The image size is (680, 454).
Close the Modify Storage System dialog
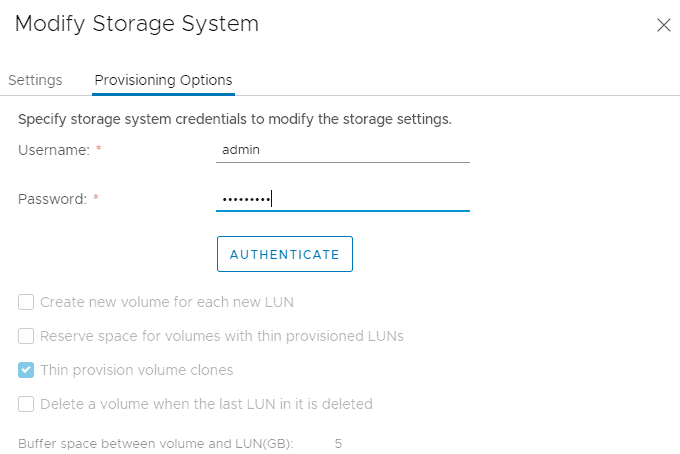663,25
